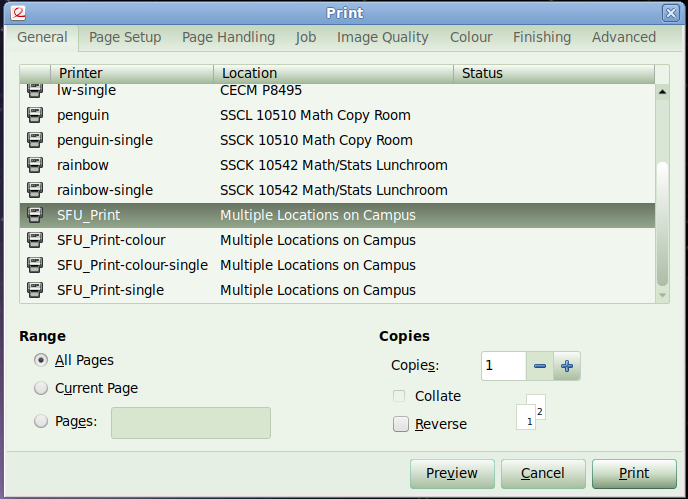
Task: Sort printers by the Location column header
Action: [x=333, y=73]
